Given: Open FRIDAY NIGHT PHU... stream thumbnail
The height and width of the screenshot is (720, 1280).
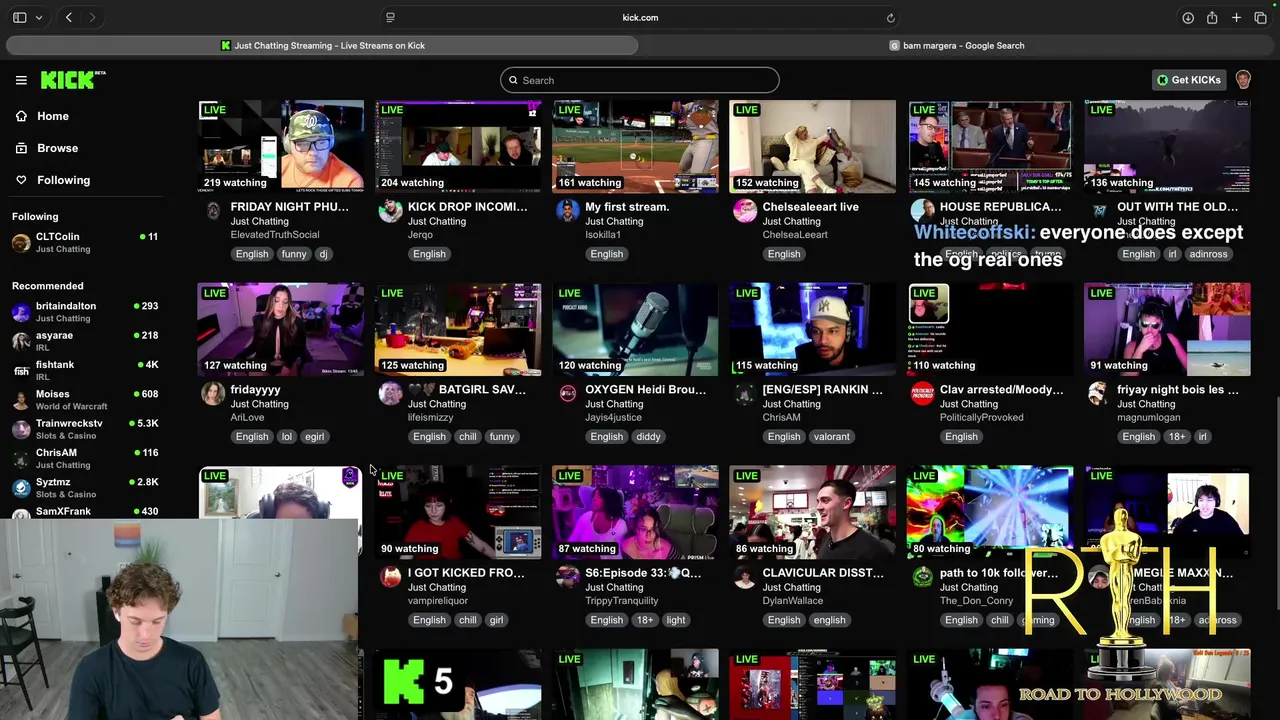Looking at the screenshot, I should tap(280, 146).
